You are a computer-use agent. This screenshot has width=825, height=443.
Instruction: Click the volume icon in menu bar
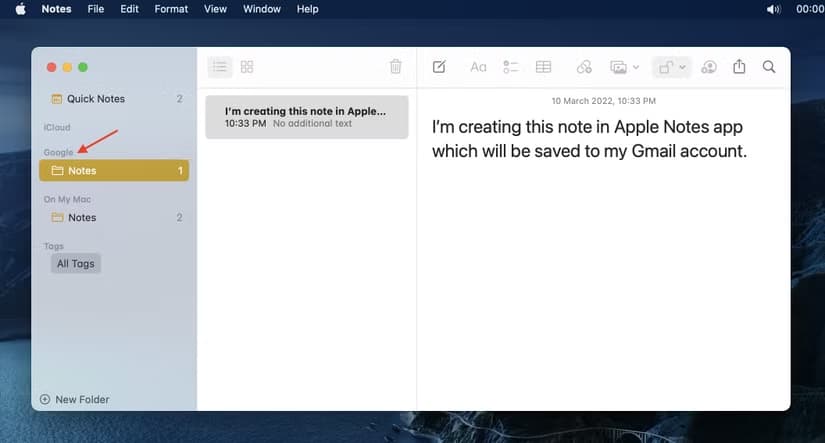point(773,9)
